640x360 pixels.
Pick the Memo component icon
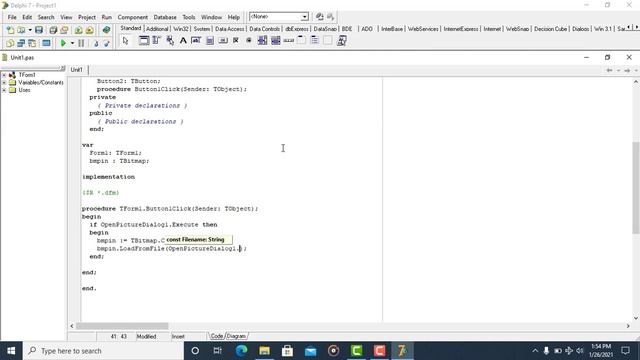[x=210, y=40]
